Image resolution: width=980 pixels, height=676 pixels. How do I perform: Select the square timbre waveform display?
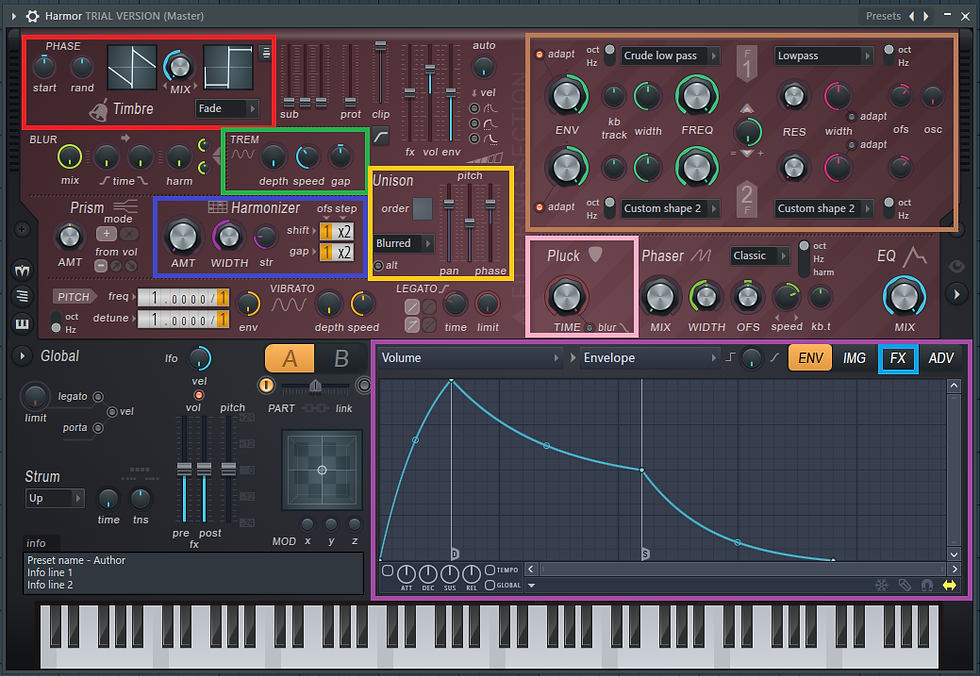228,67
